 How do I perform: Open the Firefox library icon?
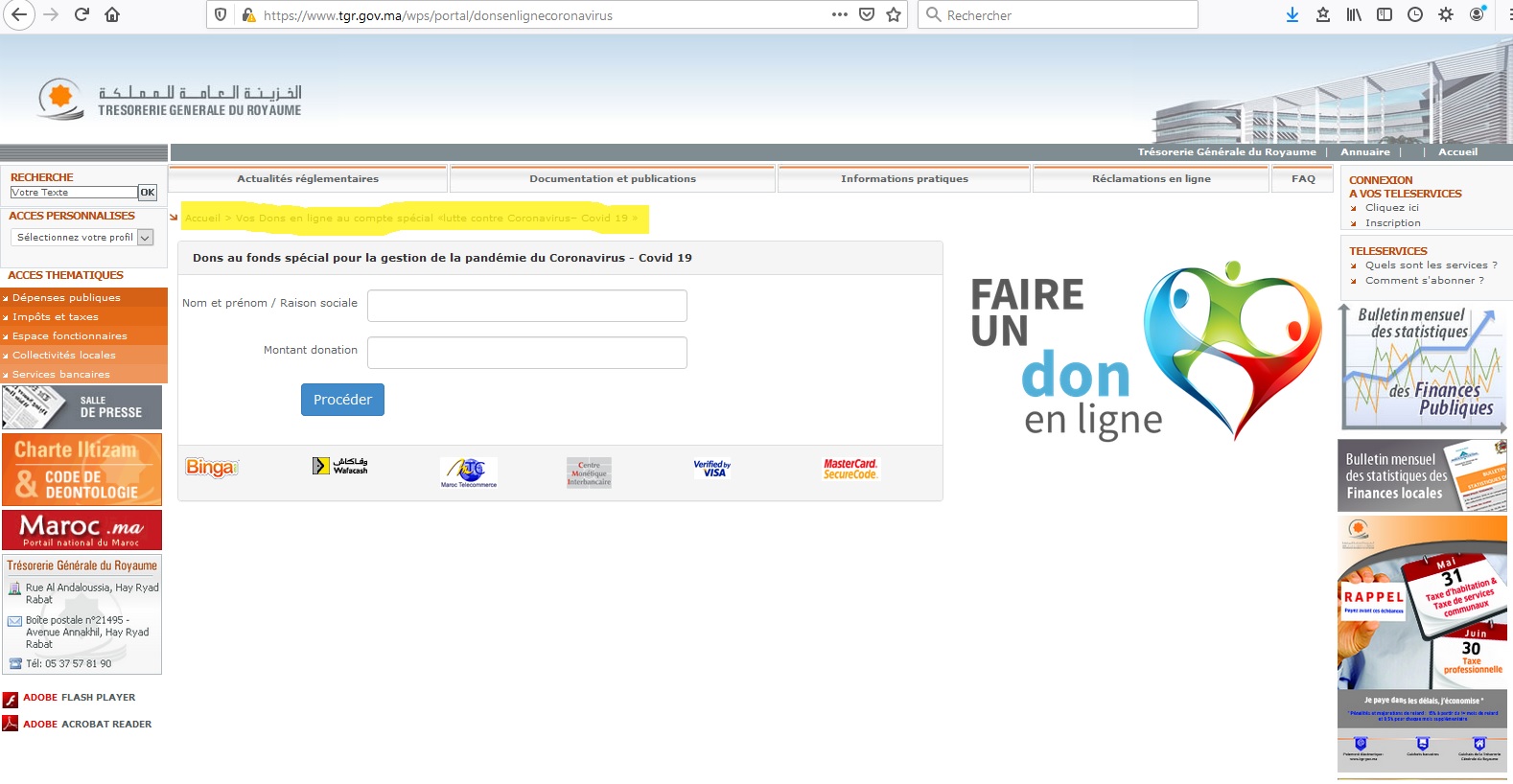(x=1354, y=14)
